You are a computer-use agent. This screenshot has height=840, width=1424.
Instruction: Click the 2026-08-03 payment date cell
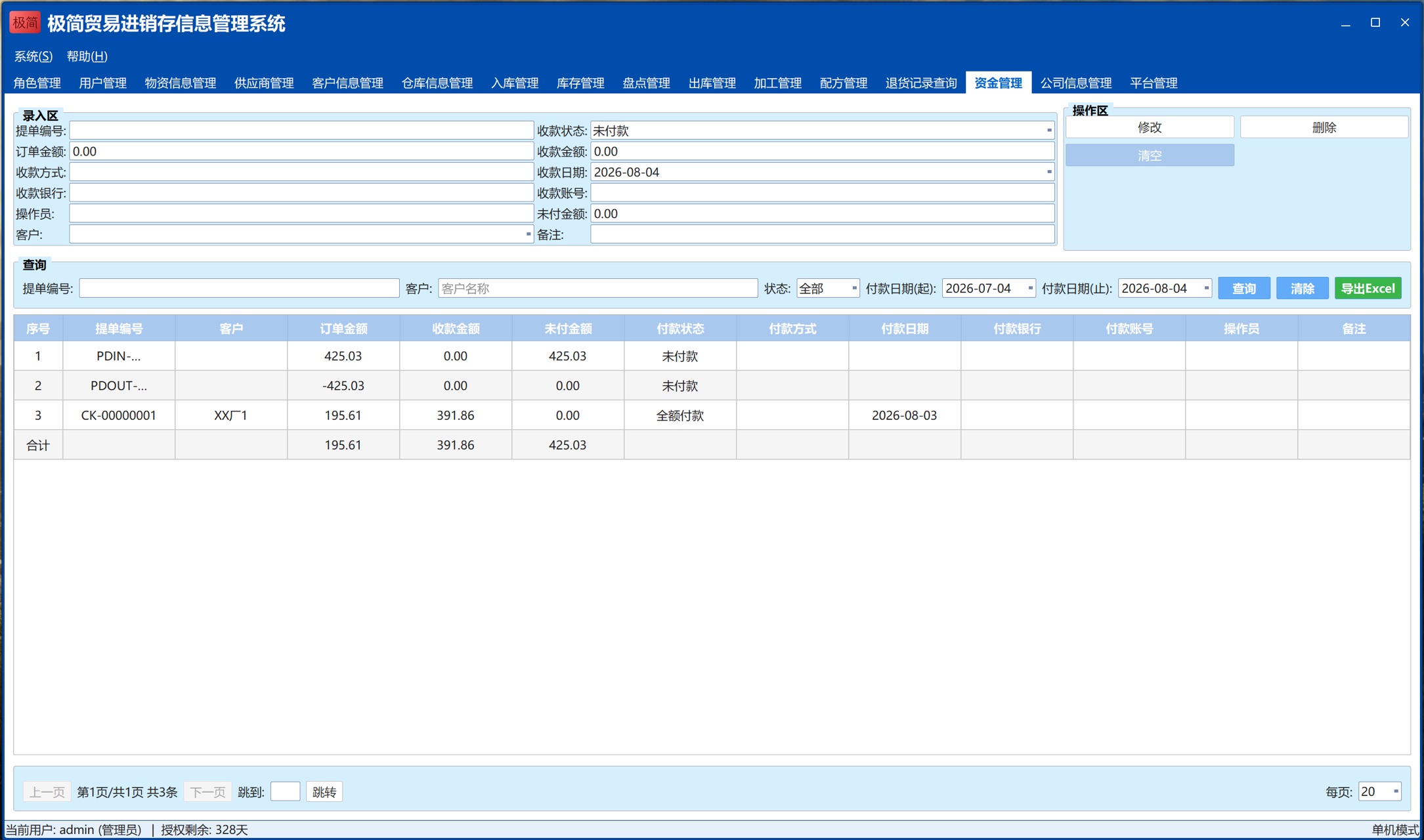(x=905, y=415)
